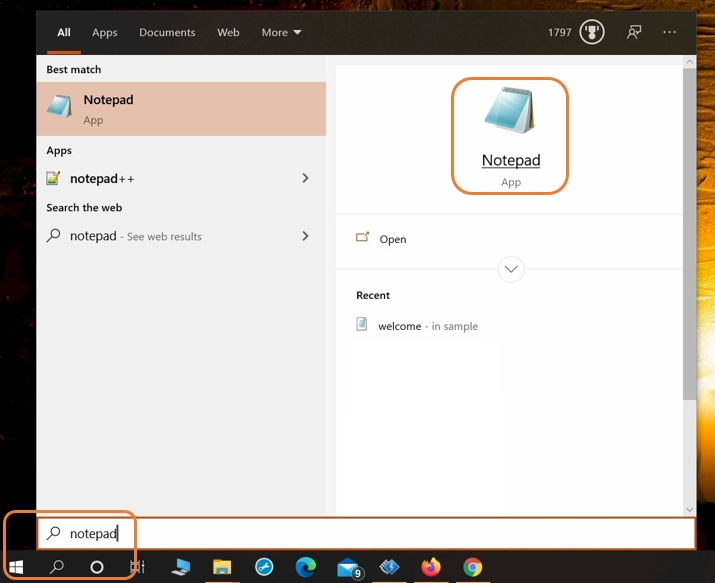Click Open action for Notepad
This screenshot has height=583, width=715.
pyautogui.click(x=393, y=239)
